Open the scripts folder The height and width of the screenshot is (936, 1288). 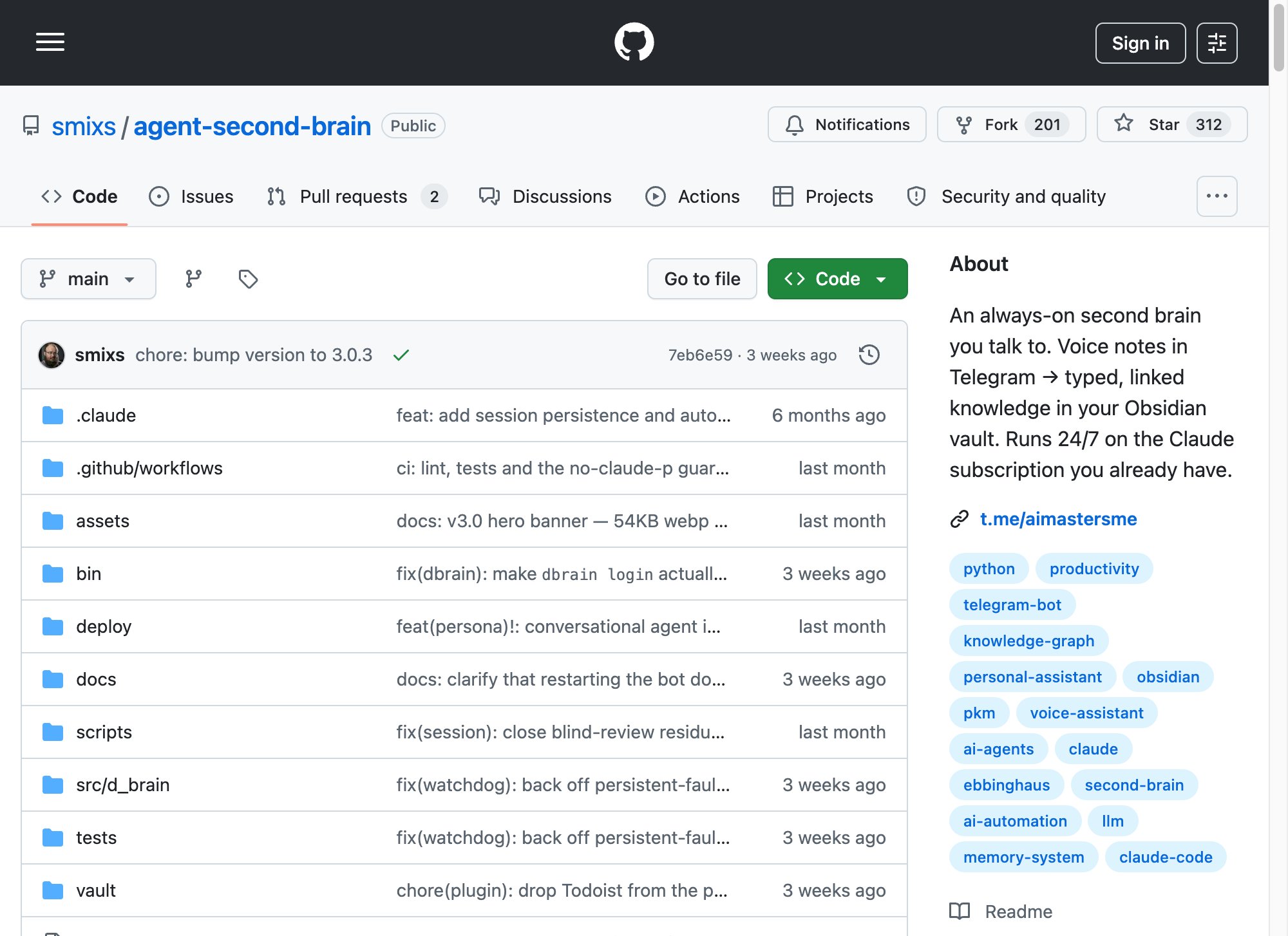(104, 732)
